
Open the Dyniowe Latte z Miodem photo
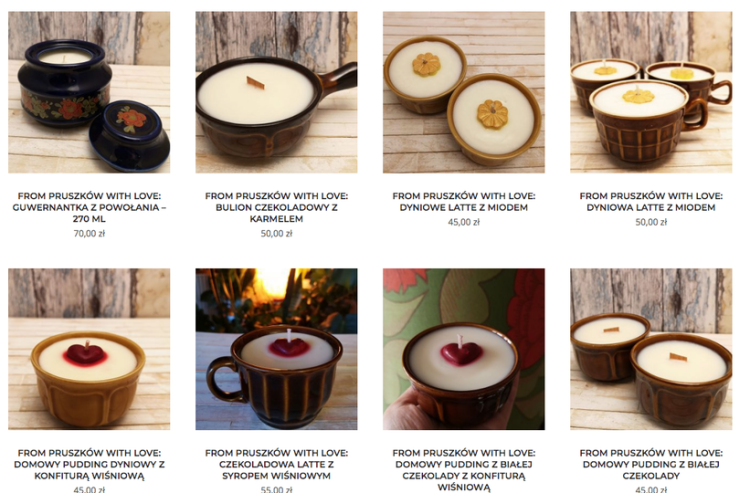click(x=463, y=92)
